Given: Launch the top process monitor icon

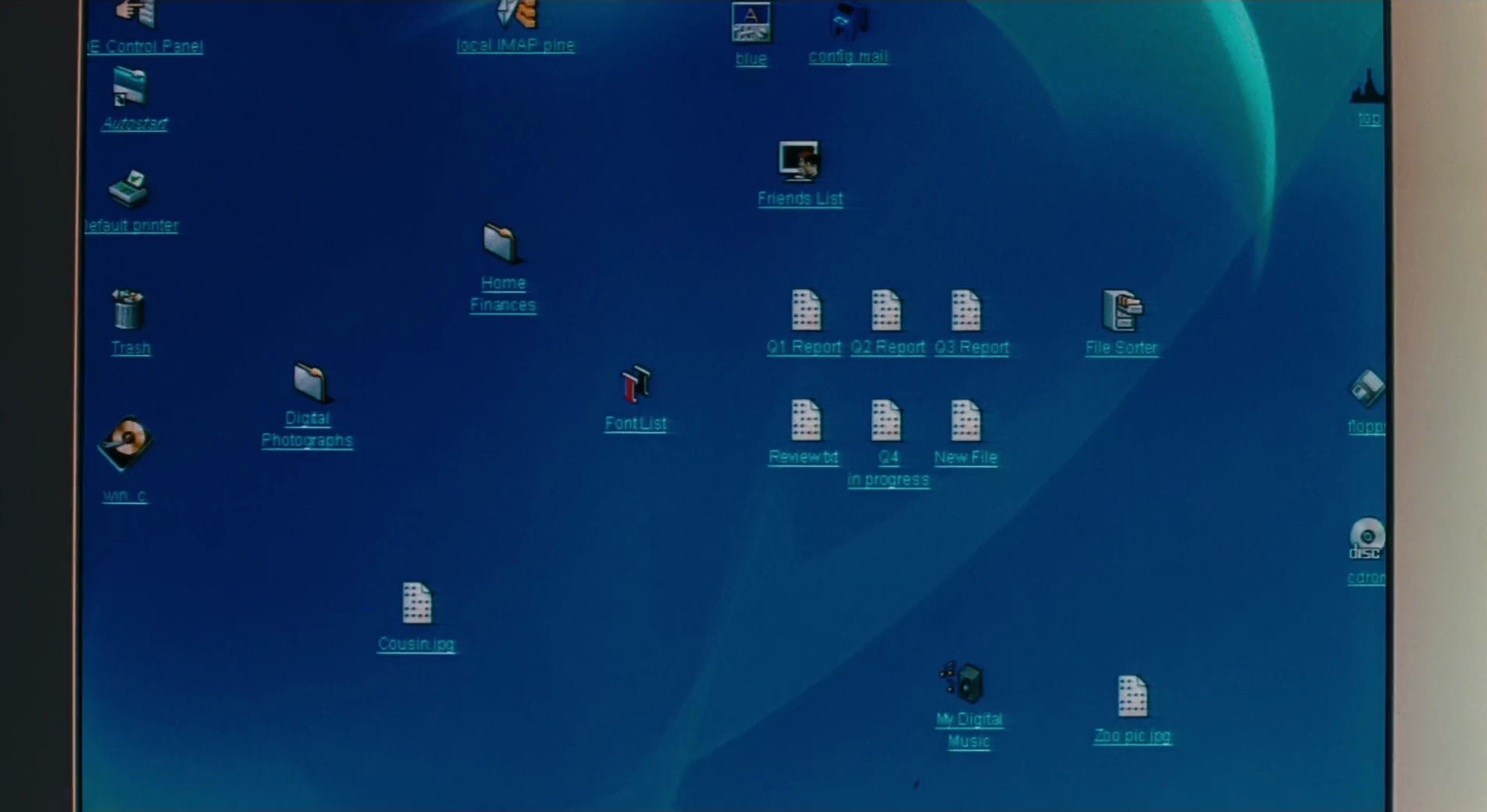Looking at the screenshot, I should click(1368, 86).
